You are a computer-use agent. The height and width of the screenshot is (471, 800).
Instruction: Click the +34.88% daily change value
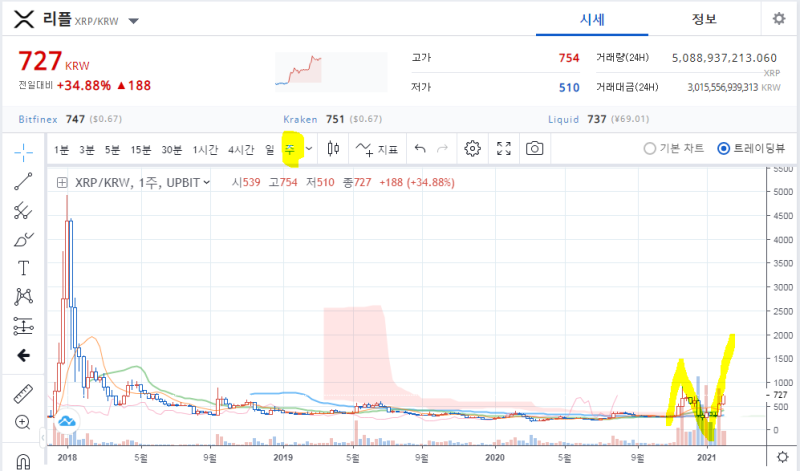84,86
